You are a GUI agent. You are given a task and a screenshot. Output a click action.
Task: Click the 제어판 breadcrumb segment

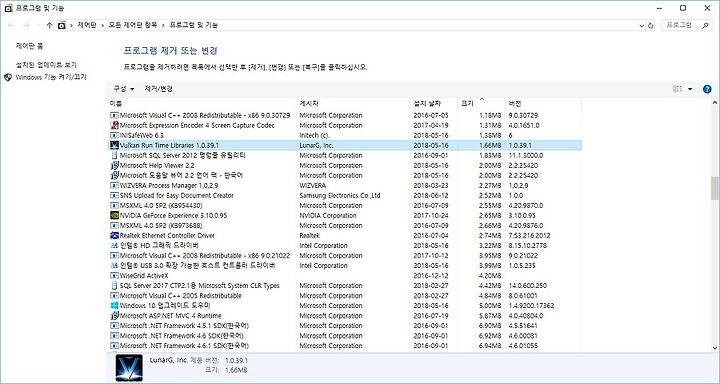click(86, 25)
